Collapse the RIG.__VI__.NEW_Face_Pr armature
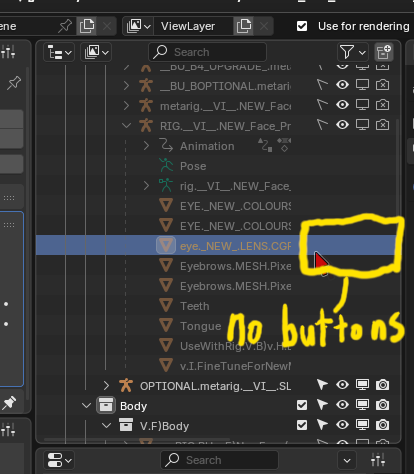The height and width of the screenshot is (474, 414). coord(126,126)
